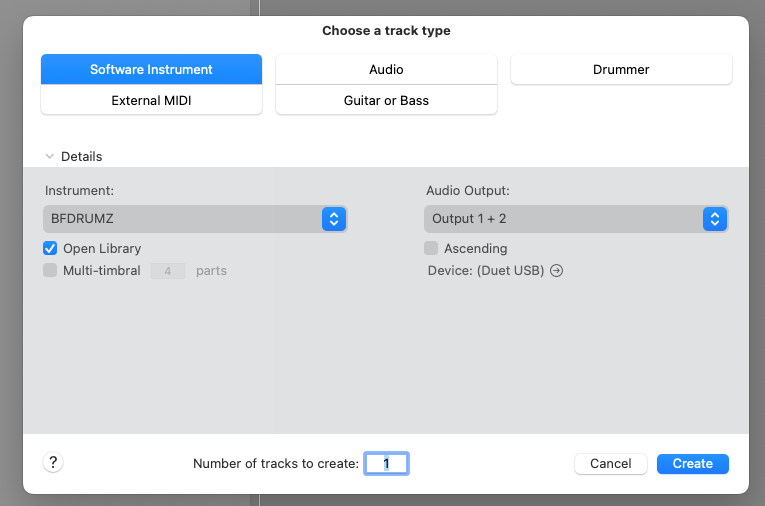
Task: Uncheck the Open Library checkbox
Action: tap(50, 248)
